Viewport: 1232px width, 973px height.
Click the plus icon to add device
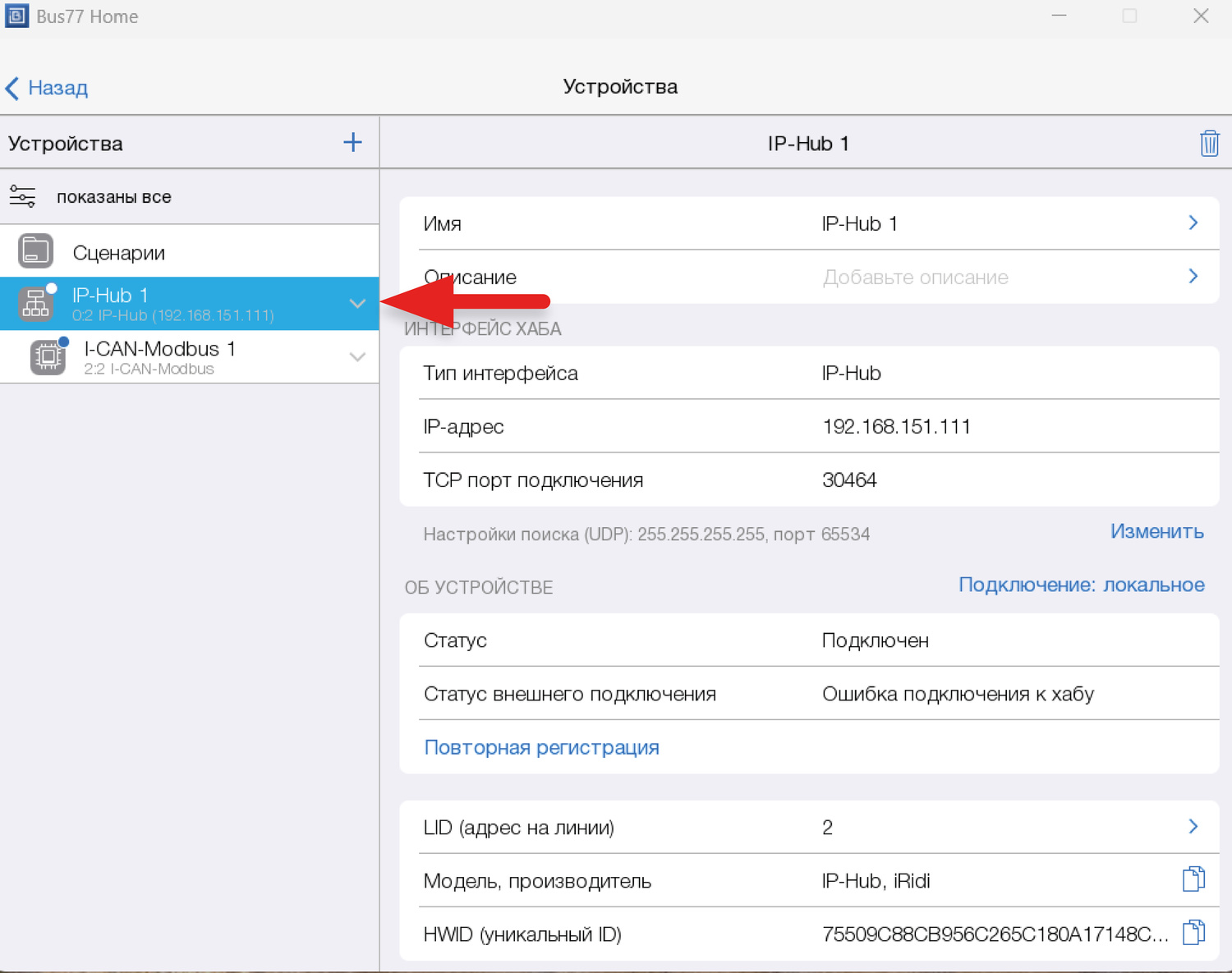[352, 143]
